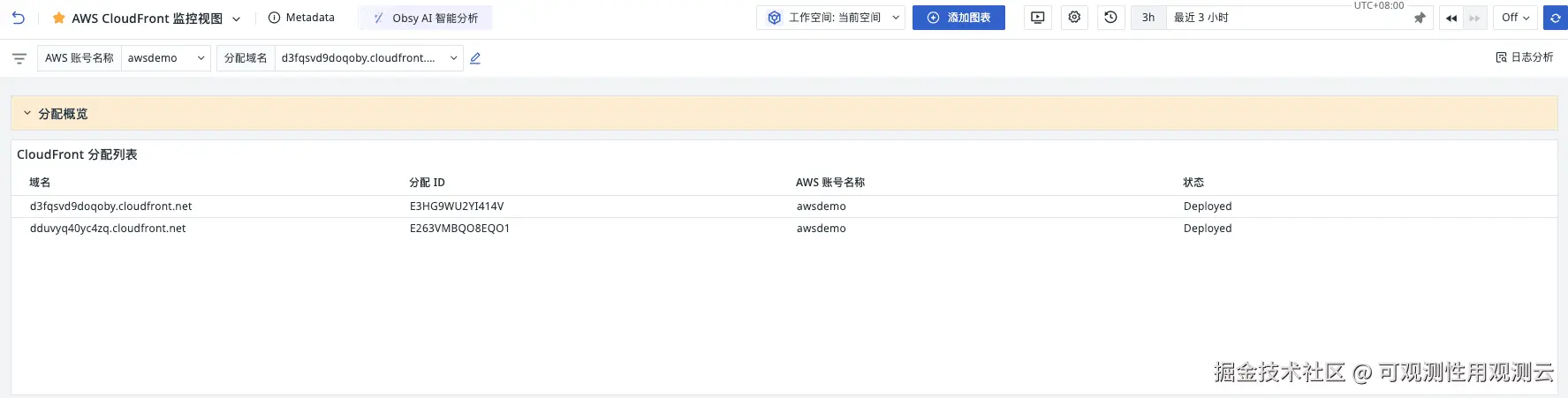Click the back arrow icon
Screen dimensions: 1568x398
click(x=19, y=18)
